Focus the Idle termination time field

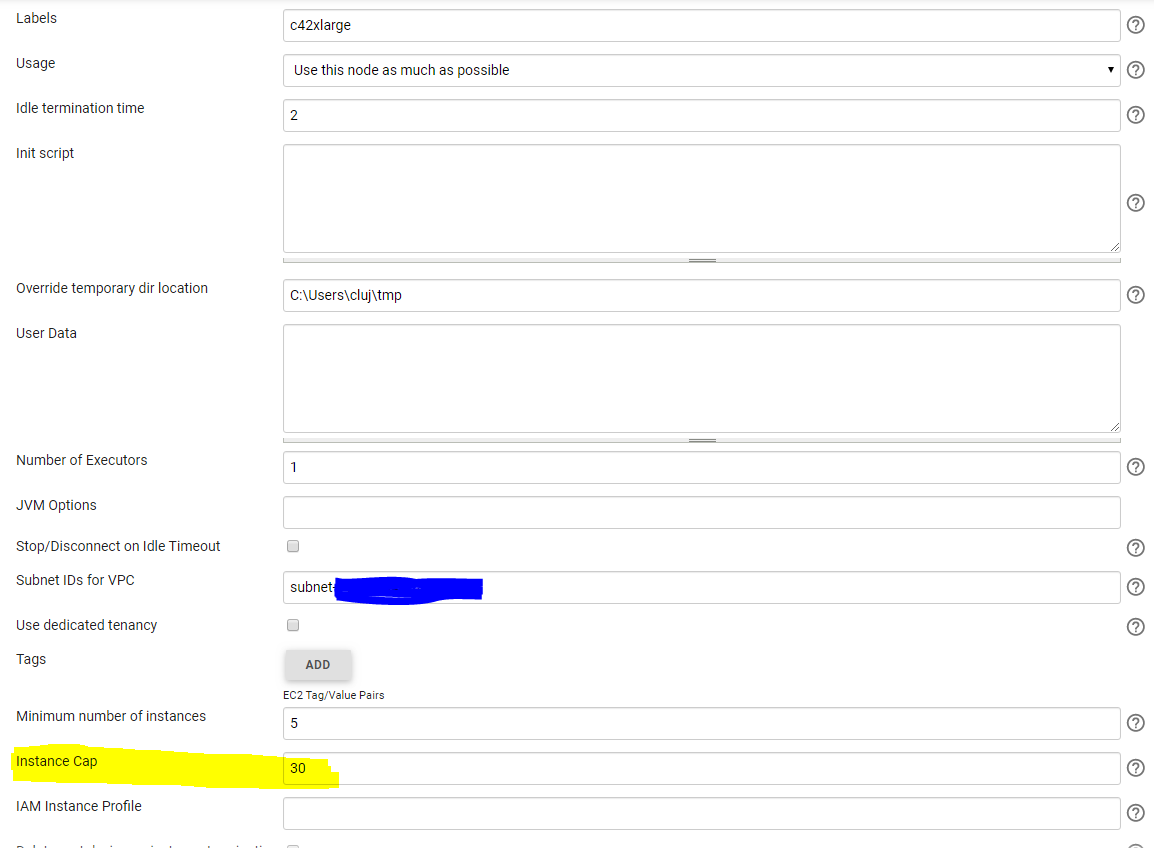pyautogui.click(x=700, y=115)
